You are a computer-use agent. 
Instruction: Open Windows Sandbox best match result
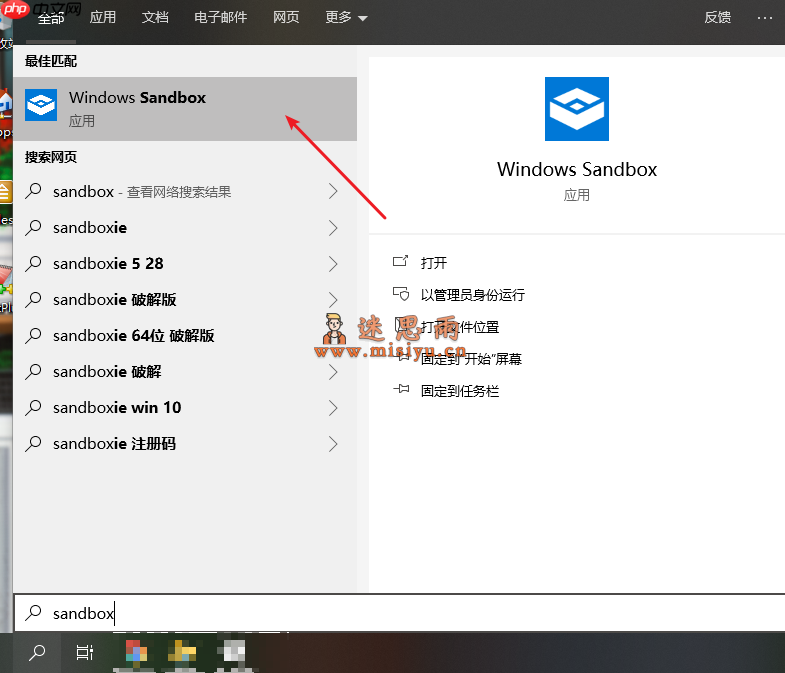tap(185, 109)
